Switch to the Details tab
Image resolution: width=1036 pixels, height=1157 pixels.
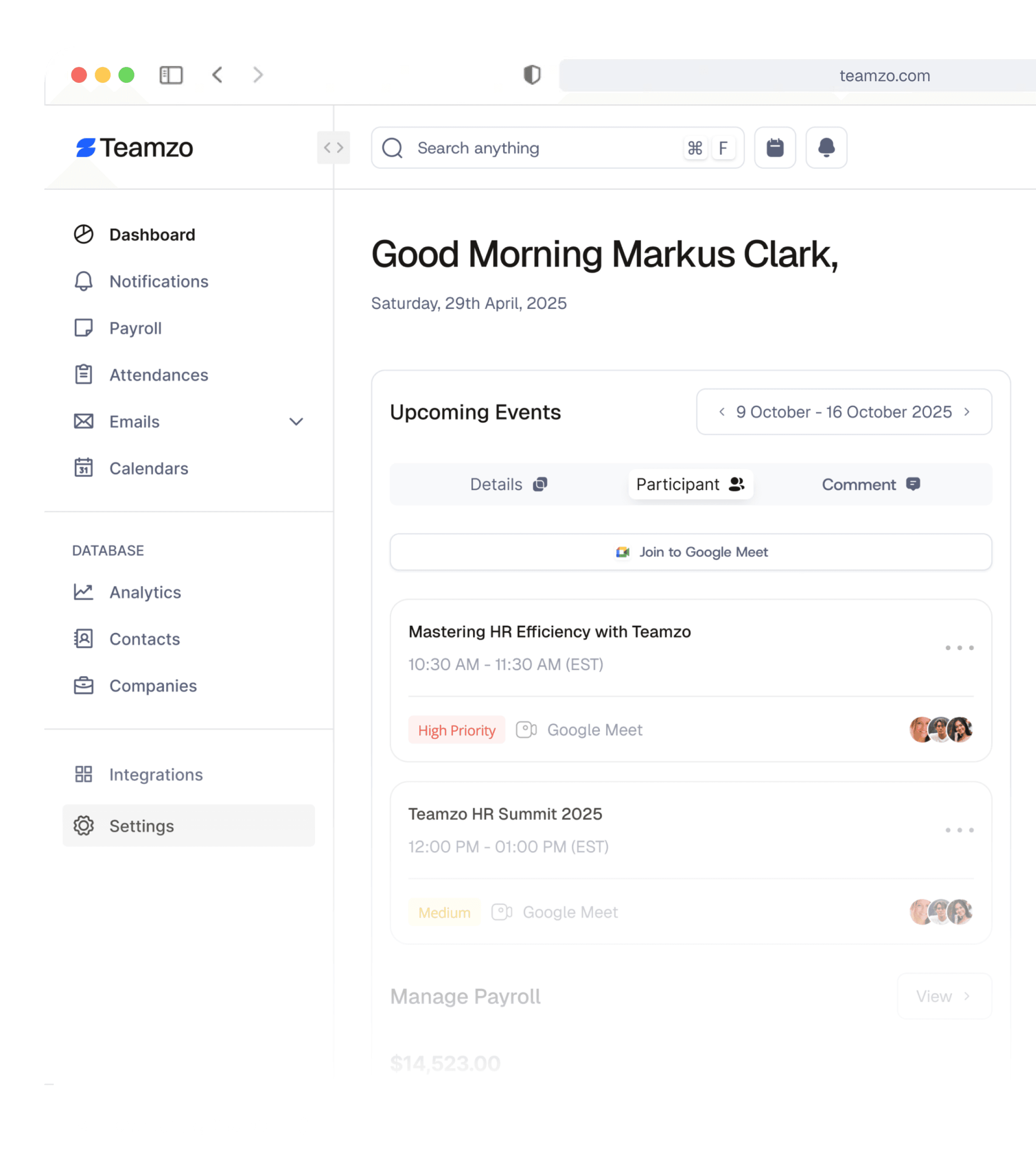click(509, 485)
